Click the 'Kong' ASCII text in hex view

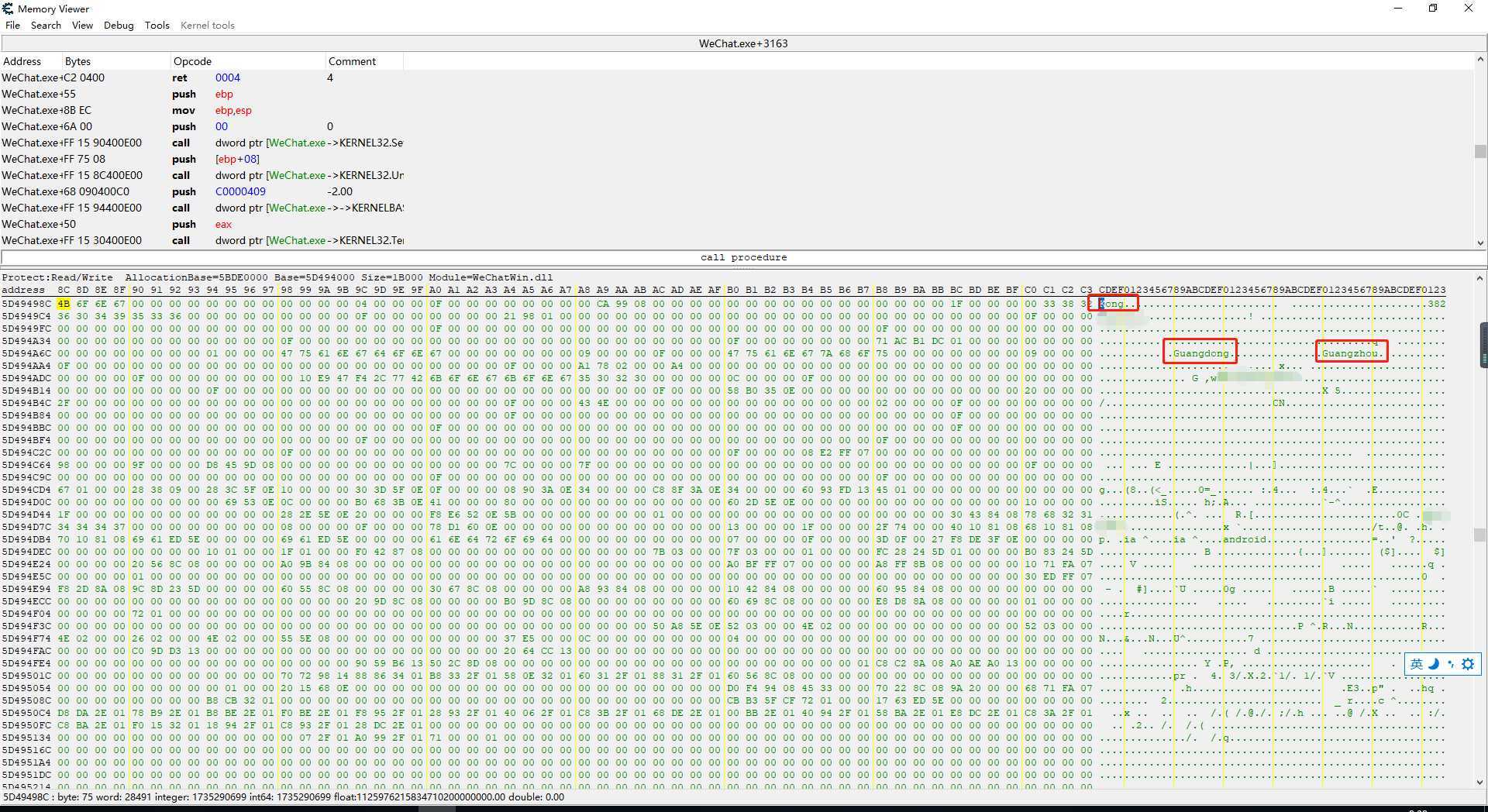click(1111, 304)
